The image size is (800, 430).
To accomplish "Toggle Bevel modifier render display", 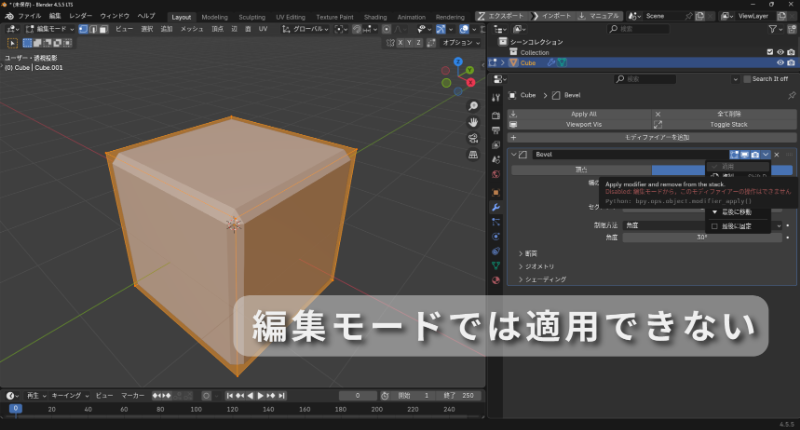I will 755,155.
